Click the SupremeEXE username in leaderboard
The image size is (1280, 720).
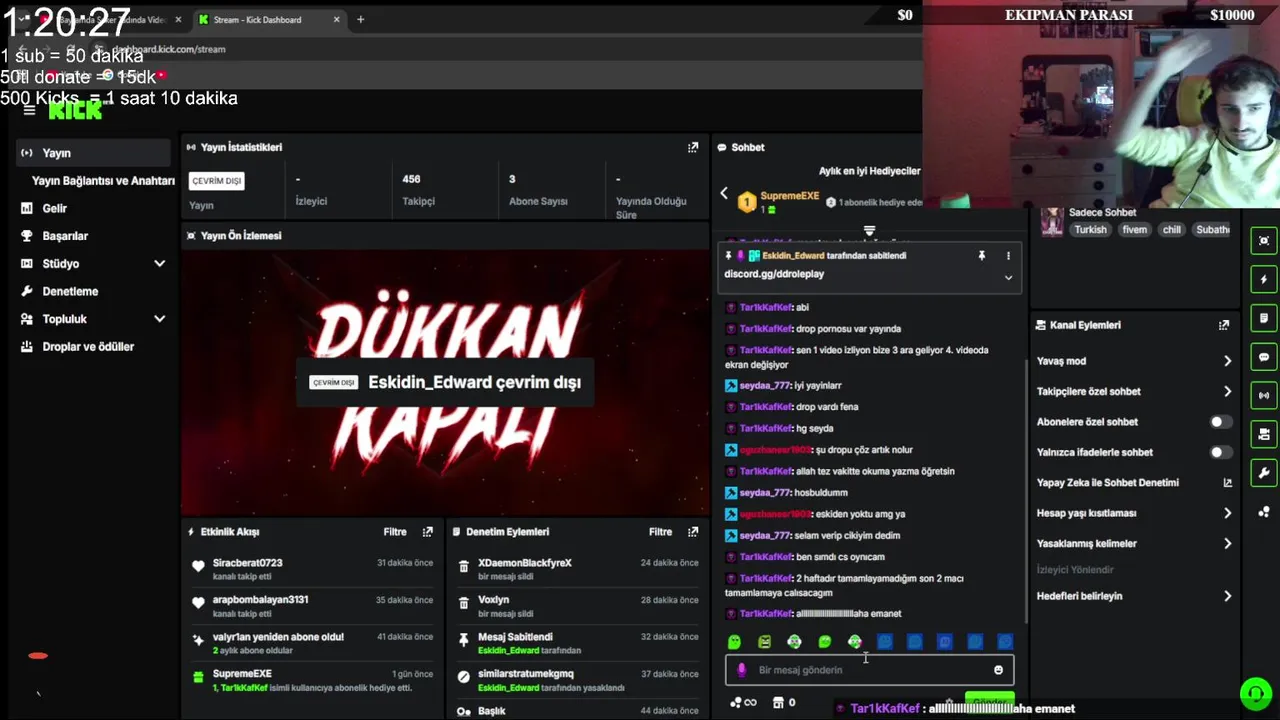coord(789,196)
